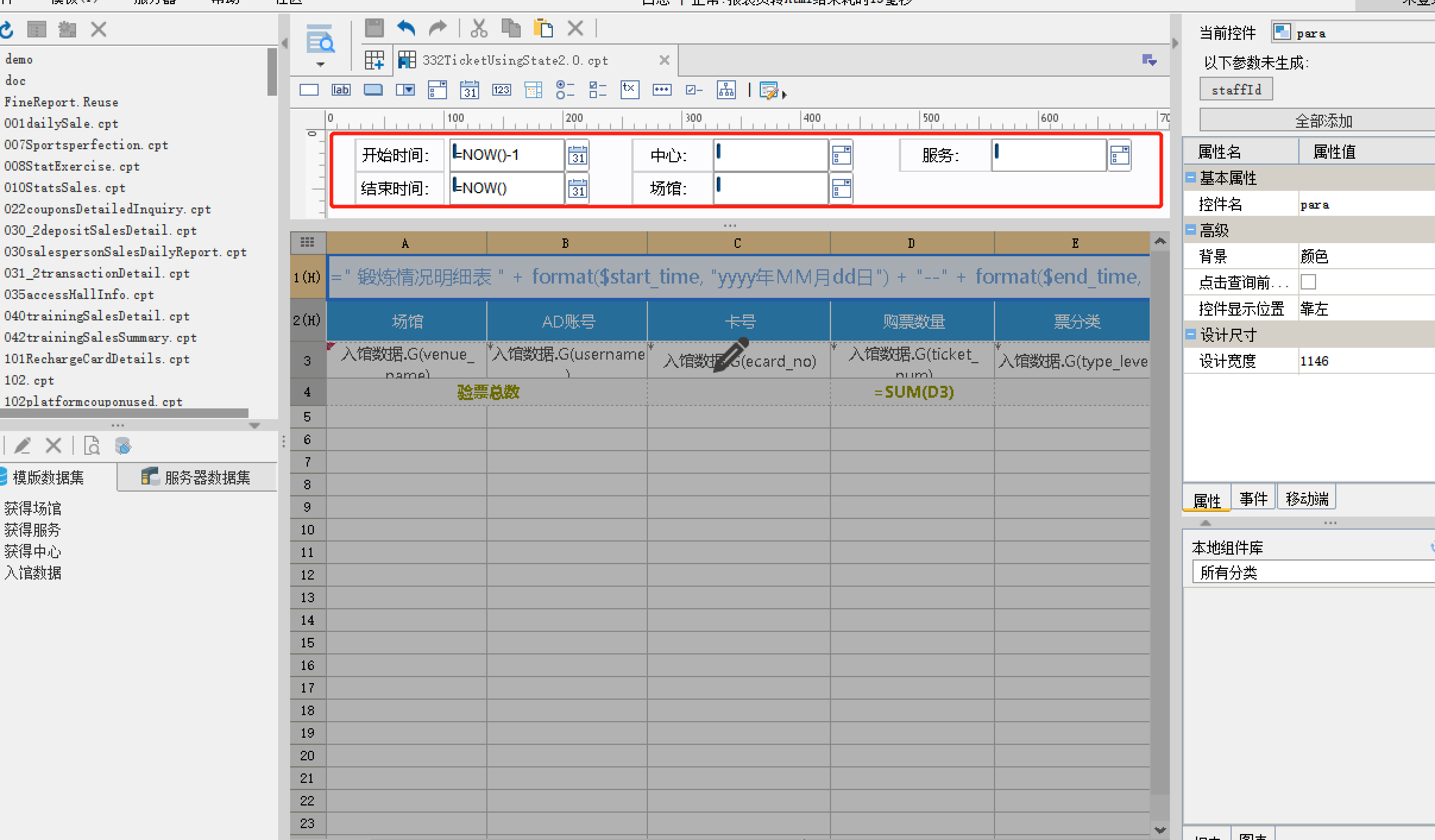The height and width of the screenshot is (840, 1435).
Task: Delete selection with X icon in main toolbar
Action: pos(575,28)
